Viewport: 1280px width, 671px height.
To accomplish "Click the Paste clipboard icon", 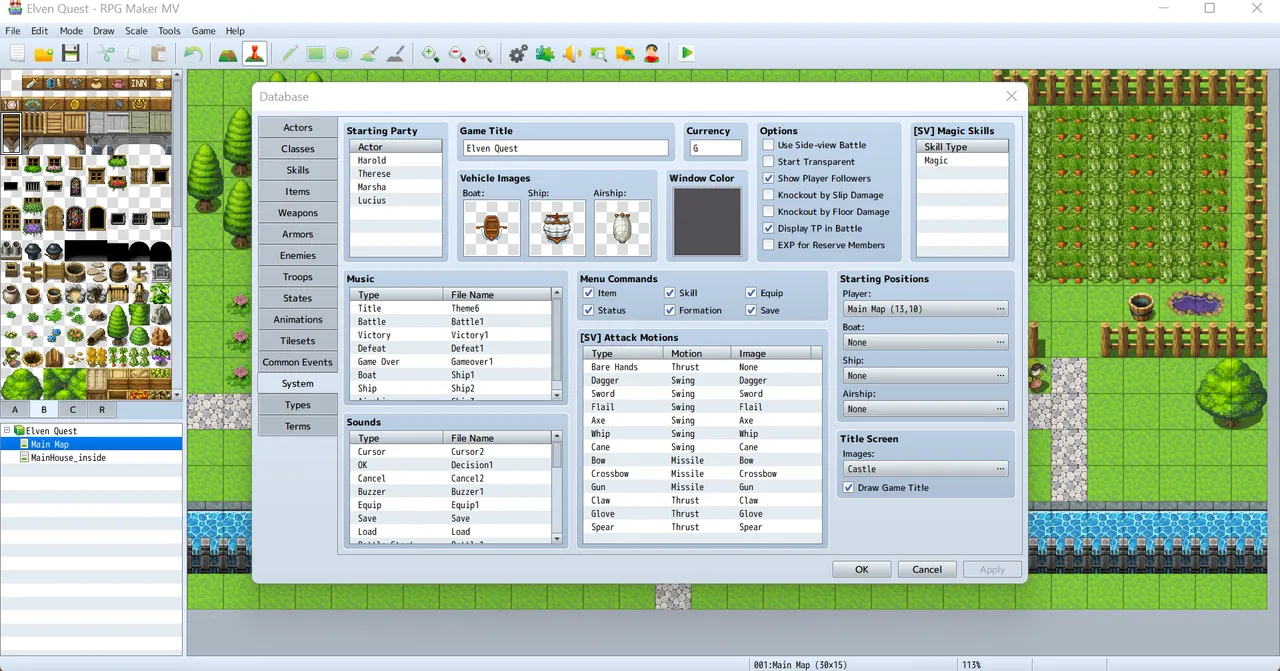I will (x=159, y=54).
